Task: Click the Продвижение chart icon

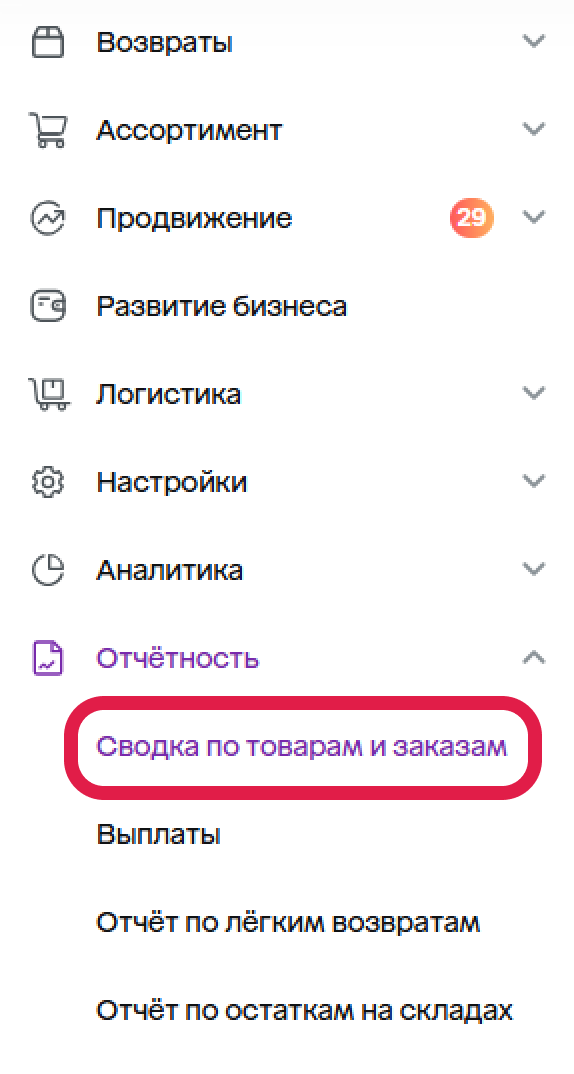Action: (48, 218)
